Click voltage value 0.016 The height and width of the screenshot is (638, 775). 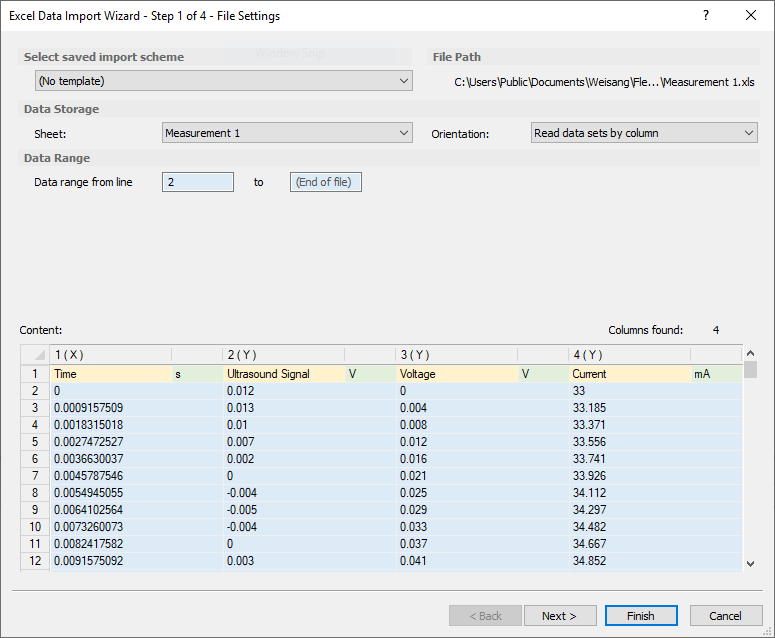coord(482,459)
